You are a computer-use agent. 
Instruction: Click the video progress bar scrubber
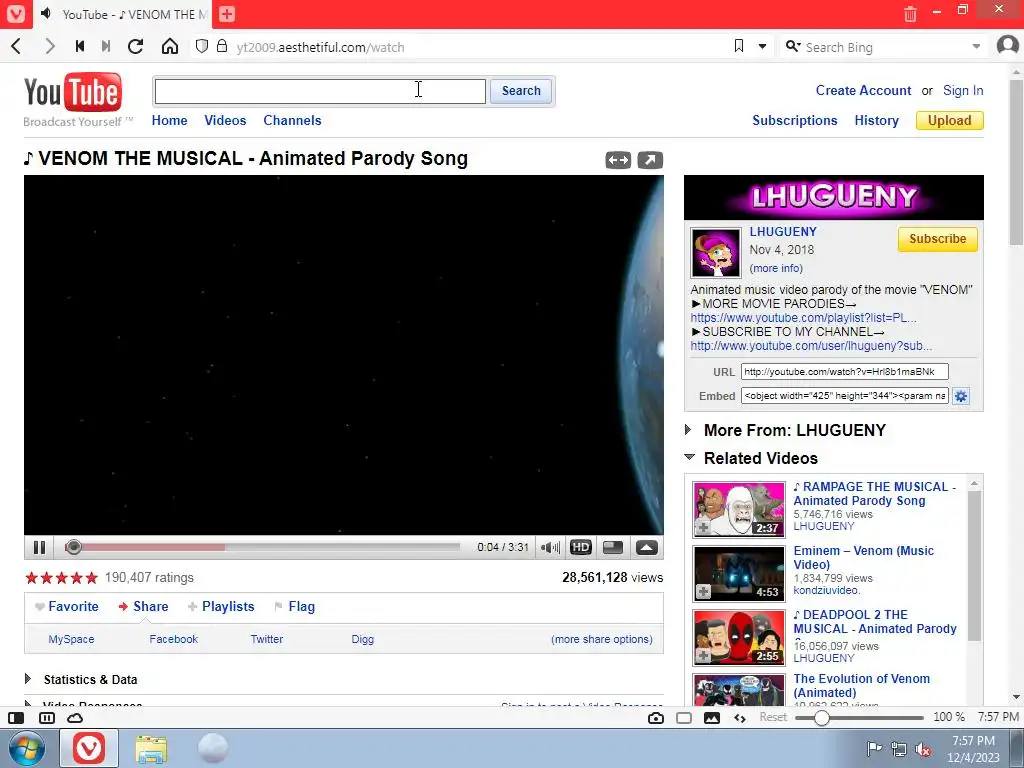tap(73, 547)
